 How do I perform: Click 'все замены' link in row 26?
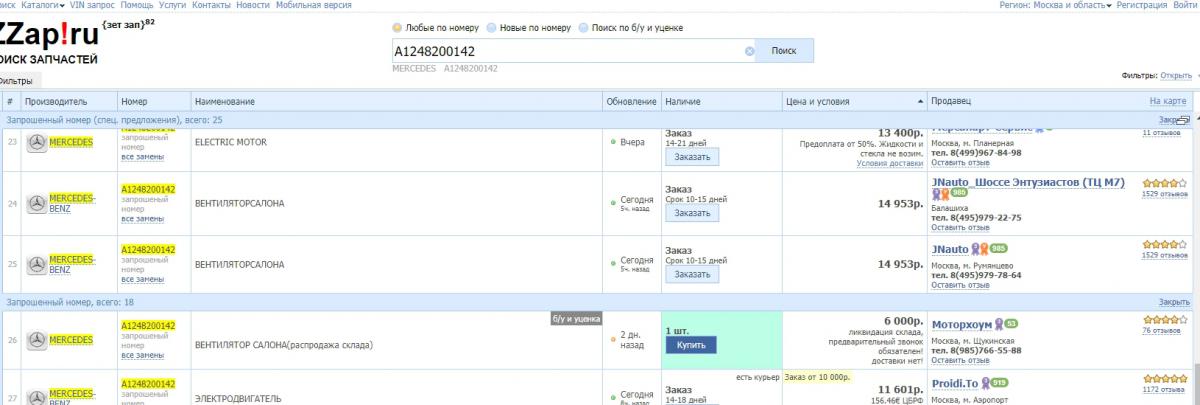click(x=142, y=355)
